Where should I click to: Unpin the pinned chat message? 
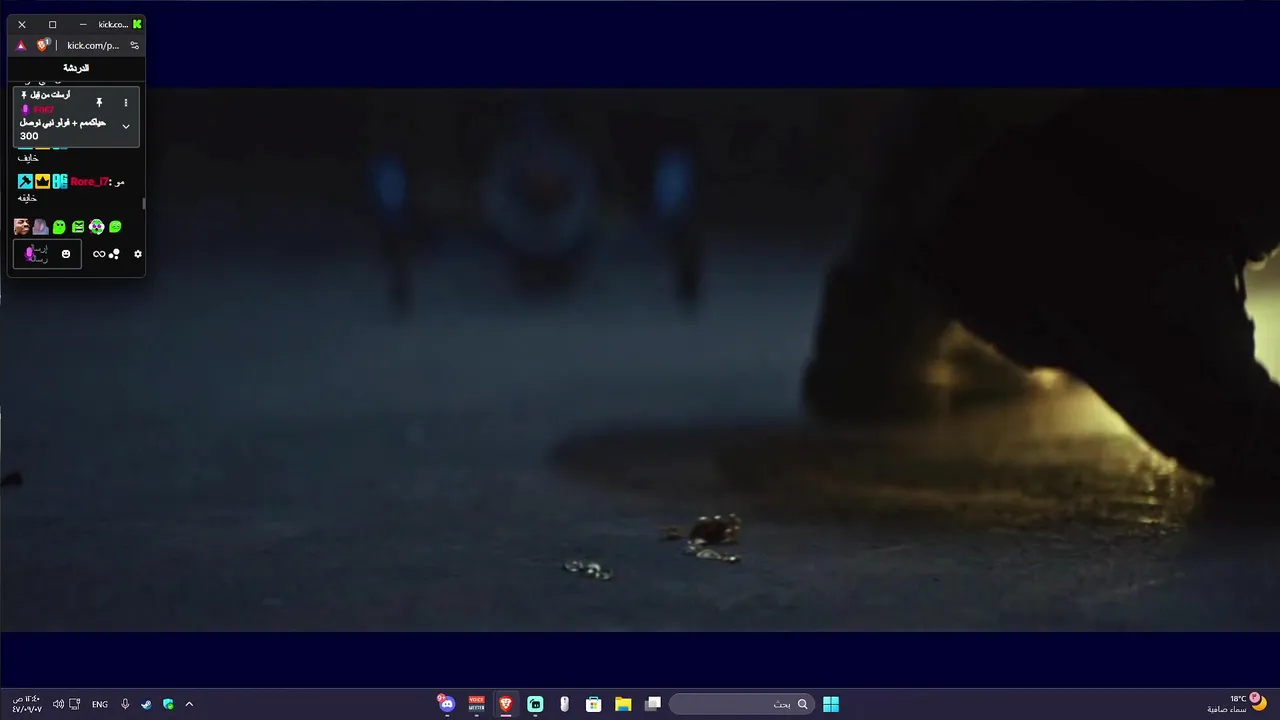[x=99, y=102]
